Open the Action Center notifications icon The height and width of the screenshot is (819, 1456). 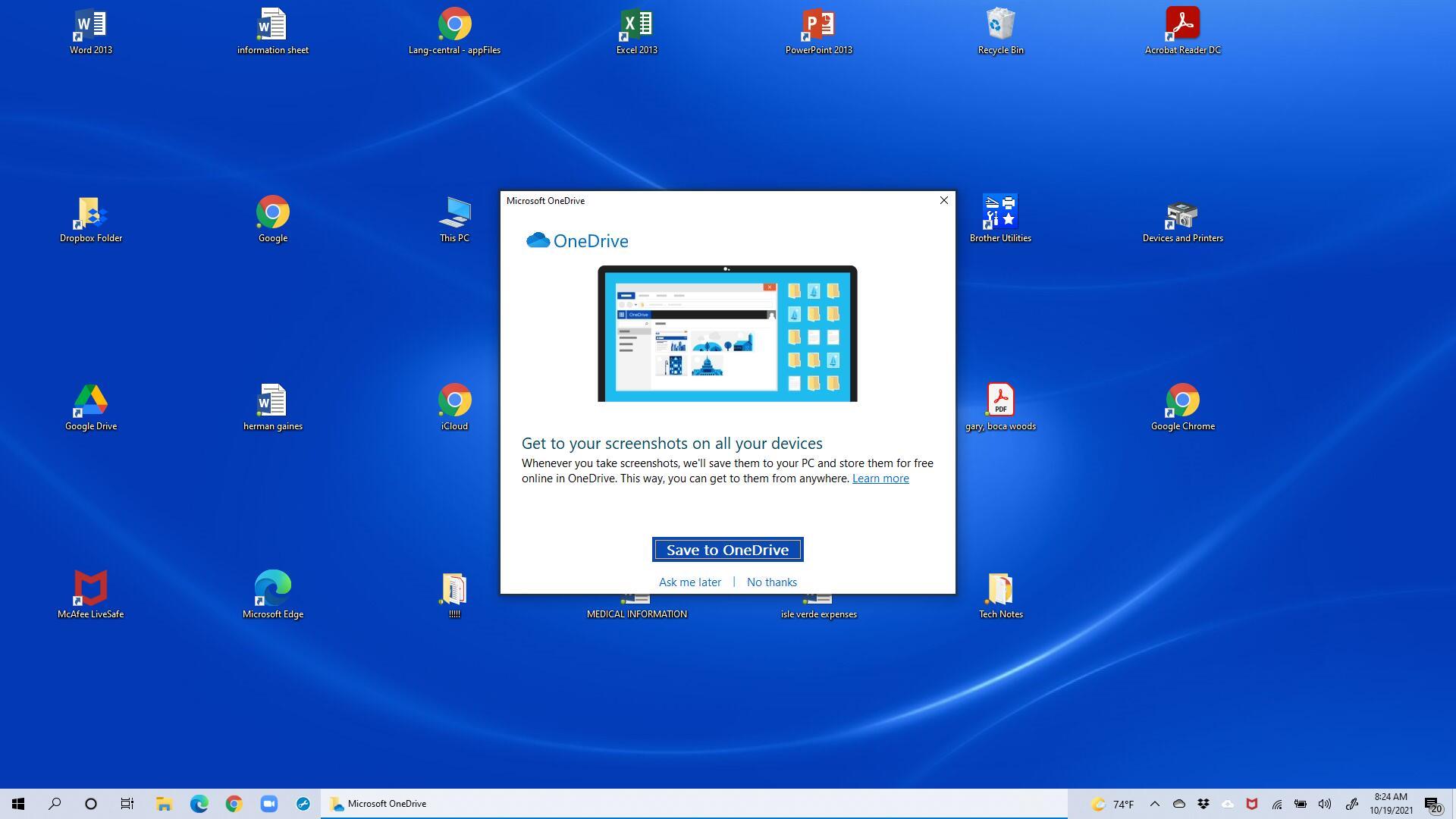pyautogui.click(x=1433, y=804)
